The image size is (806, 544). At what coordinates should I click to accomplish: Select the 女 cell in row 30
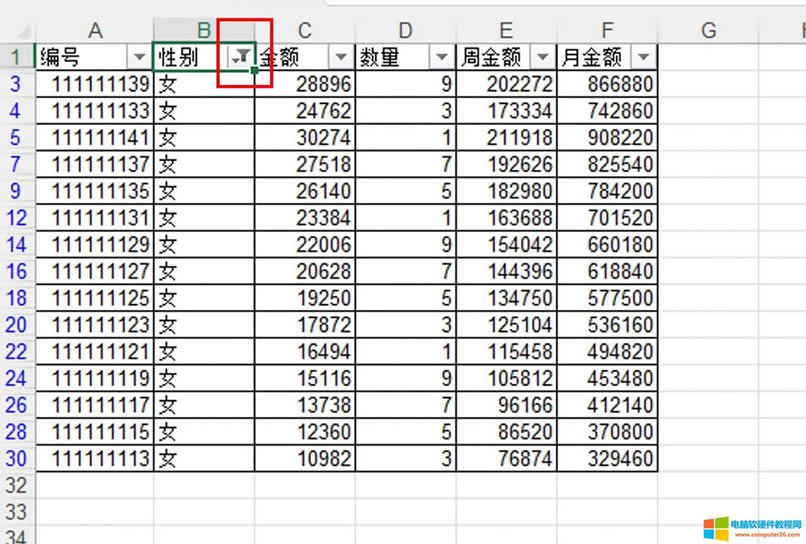[x=204, y=458]
